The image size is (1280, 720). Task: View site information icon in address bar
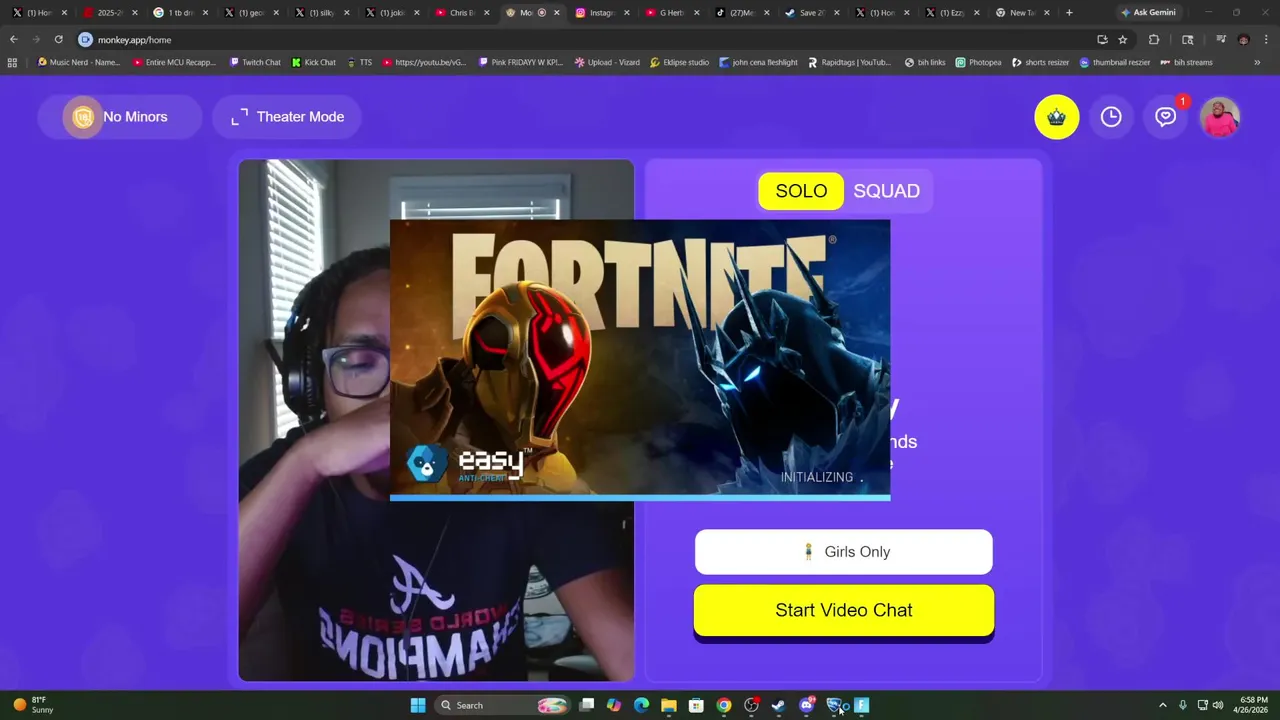tap(85, 40)
